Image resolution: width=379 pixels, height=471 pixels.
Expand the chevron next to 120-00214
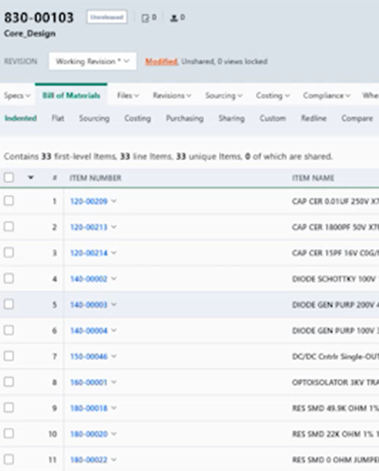point(114,253)
